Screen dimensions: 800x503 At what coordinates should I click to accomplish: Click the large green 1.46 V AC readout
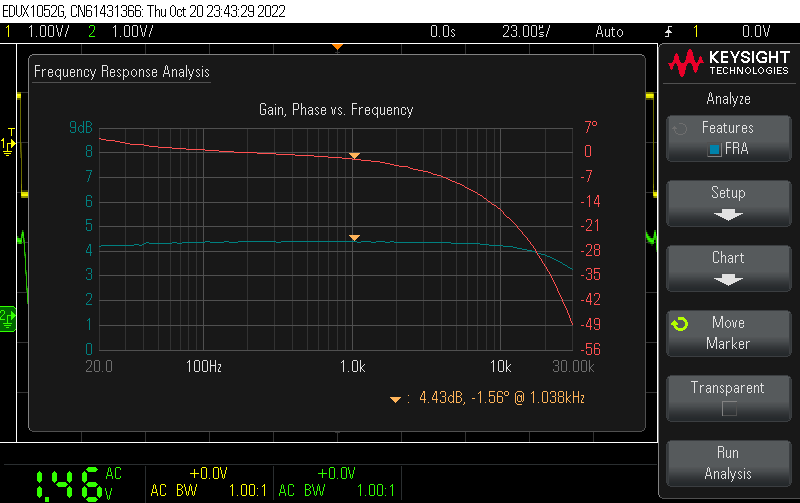pos(67,484)
